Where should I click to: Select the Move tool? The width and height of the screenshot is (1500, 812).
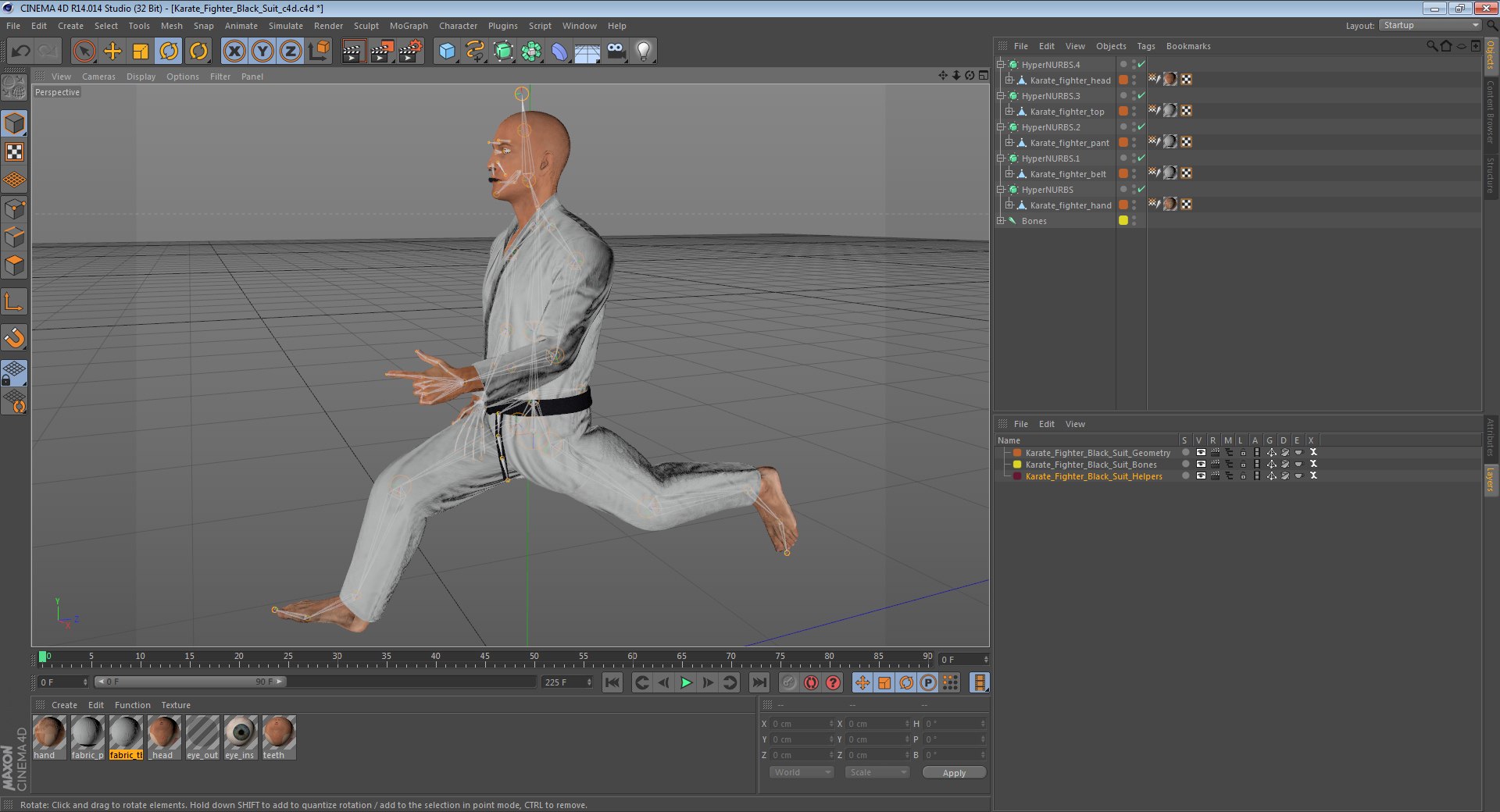112,52
